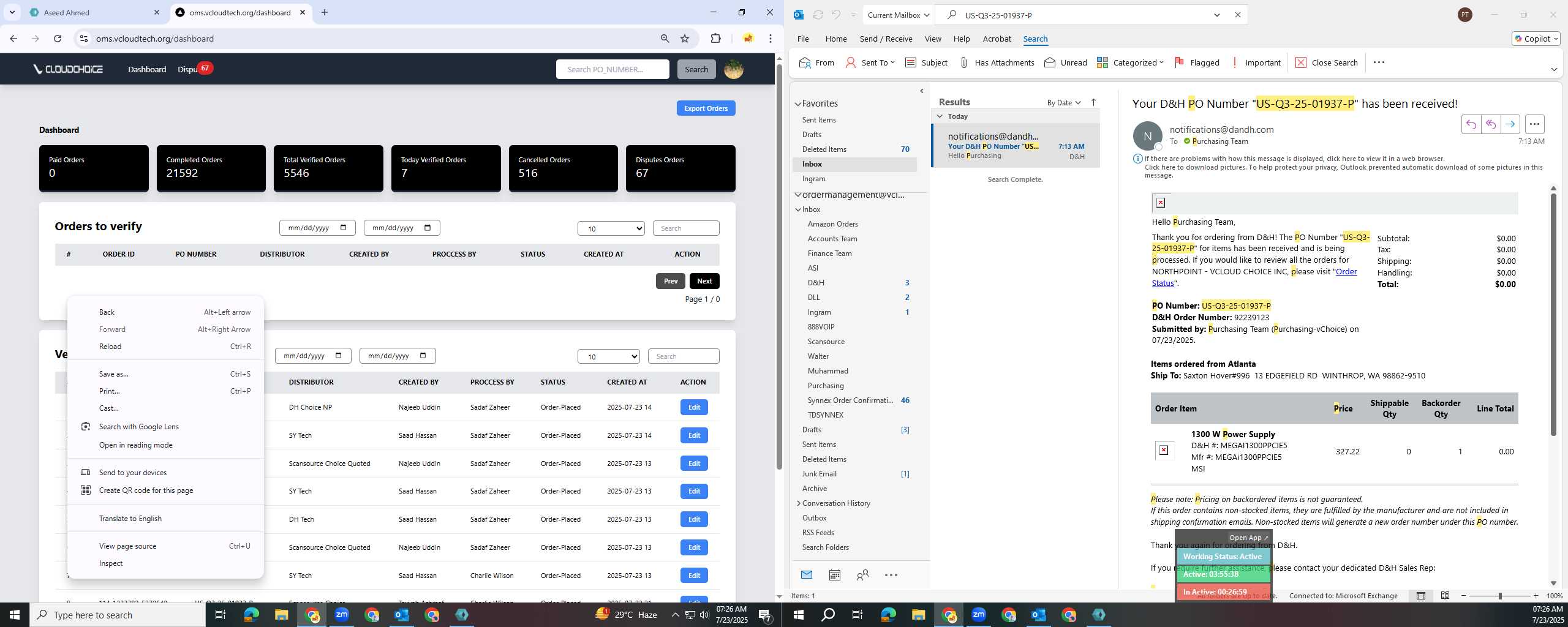The image size is (1568, 627).
Task: Reverse sort order arrow in Results list
Action: (1093, 102)
